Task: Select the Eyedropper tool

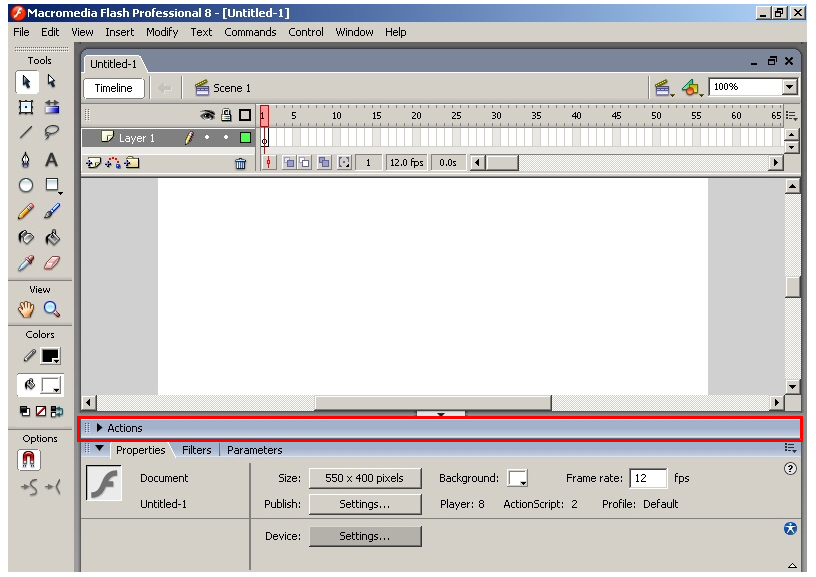Action: pyautogui.click(x=26, y=263)
